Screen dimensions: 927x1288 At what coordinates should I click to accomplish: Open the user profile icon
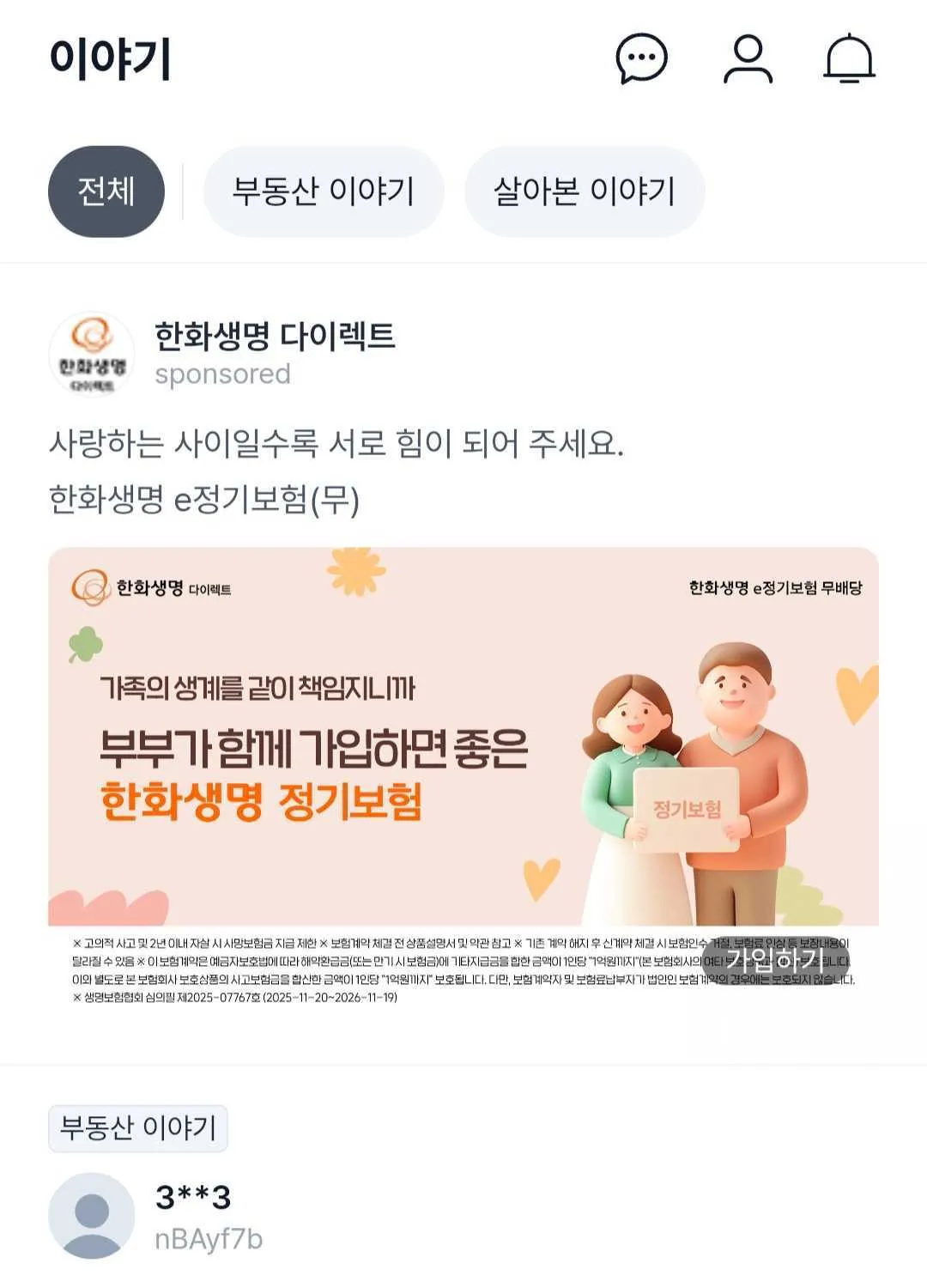(748, 58)
